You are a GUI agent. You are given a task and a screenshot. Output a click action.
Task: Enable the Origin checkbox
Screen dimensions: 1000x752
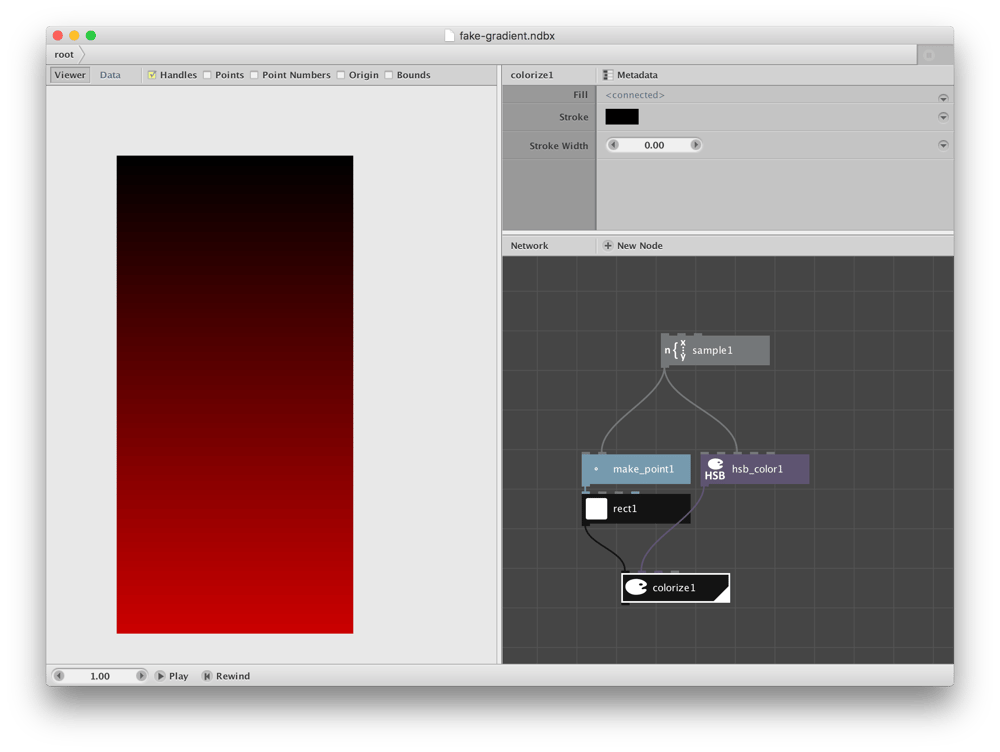(x=341, y=75)
